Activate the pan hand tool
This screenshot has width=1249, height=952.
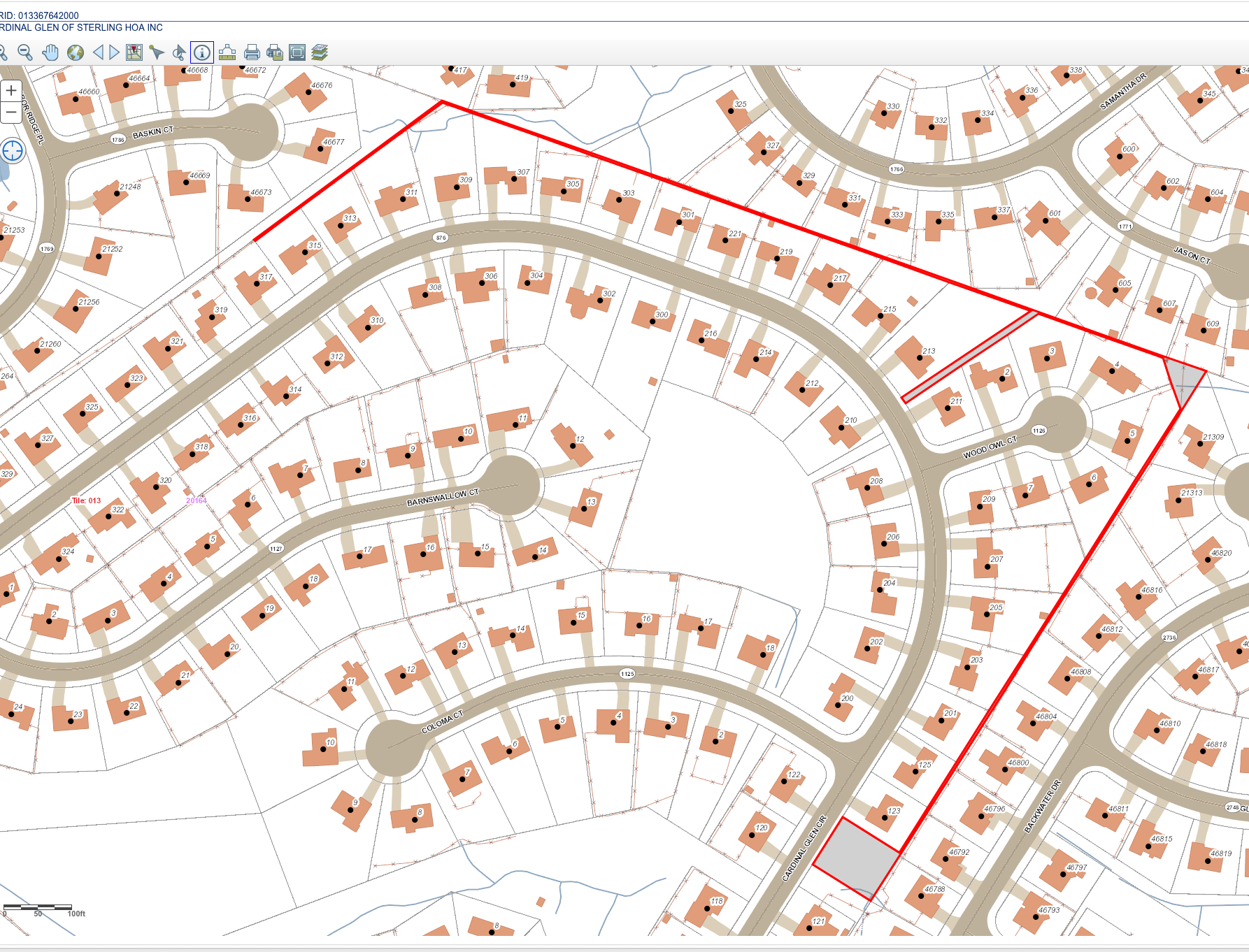(50, 52)
